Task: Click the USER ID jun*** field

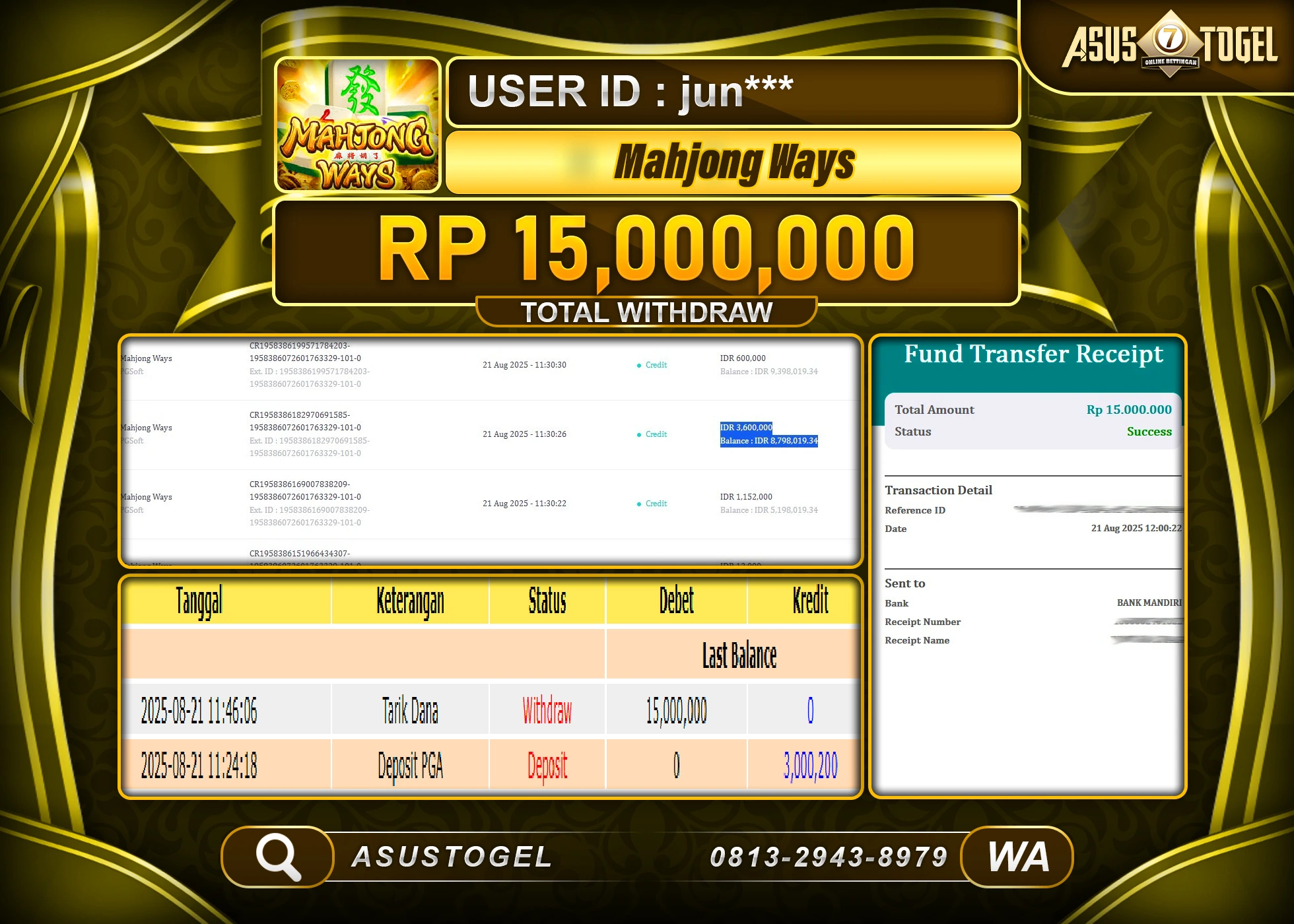Action: point(732,92)
